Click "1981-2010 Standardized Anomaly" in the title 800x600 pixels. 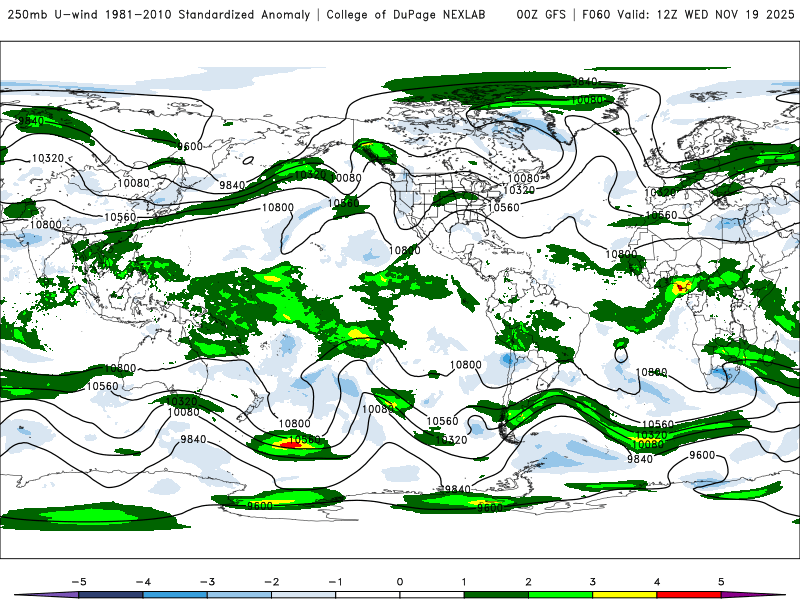click(x=208, y=15)
